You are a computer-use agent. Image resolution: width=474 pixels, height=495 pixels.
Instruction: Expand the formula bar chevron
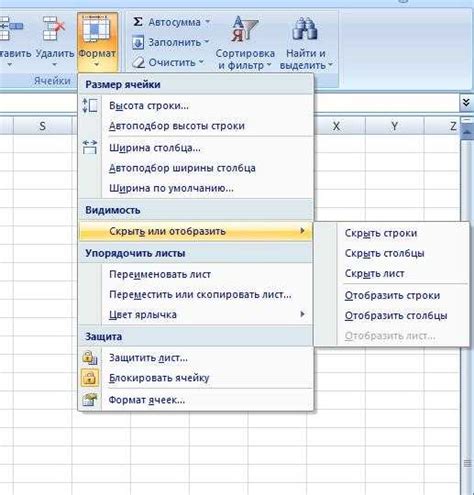point(466,103)
